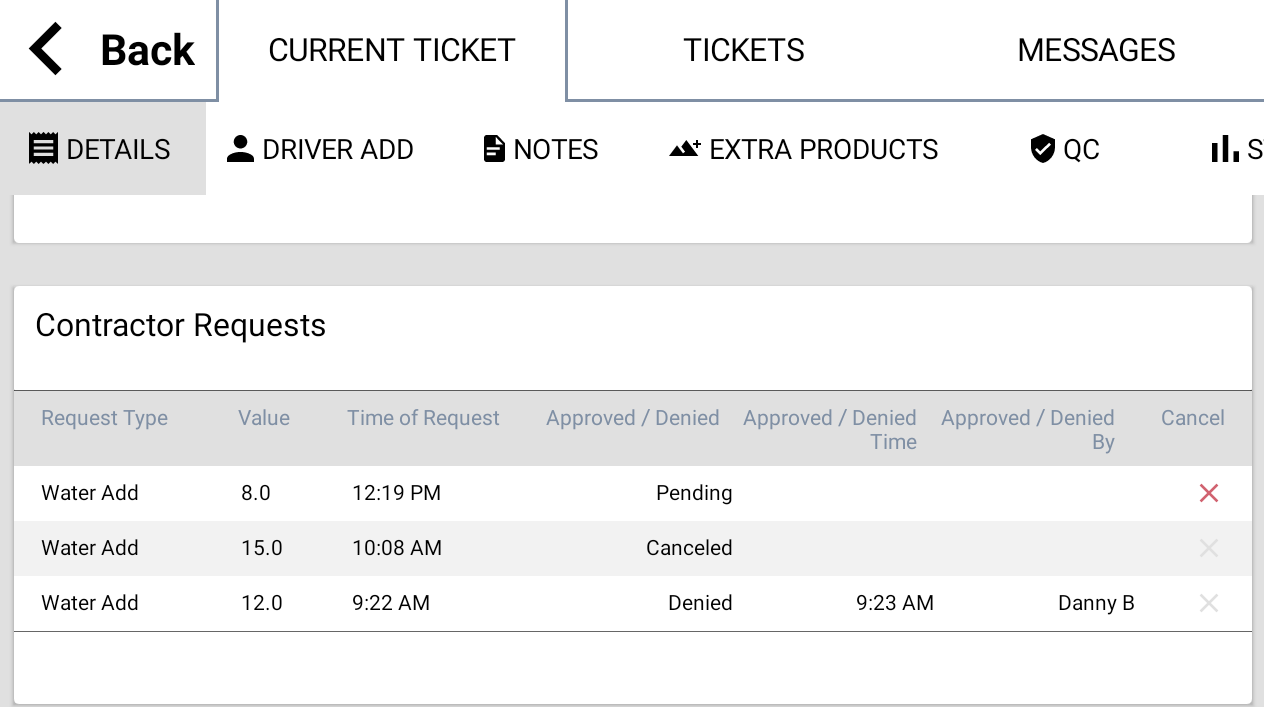
Task: Click the Time of Request column header
Action: point(423,418)
